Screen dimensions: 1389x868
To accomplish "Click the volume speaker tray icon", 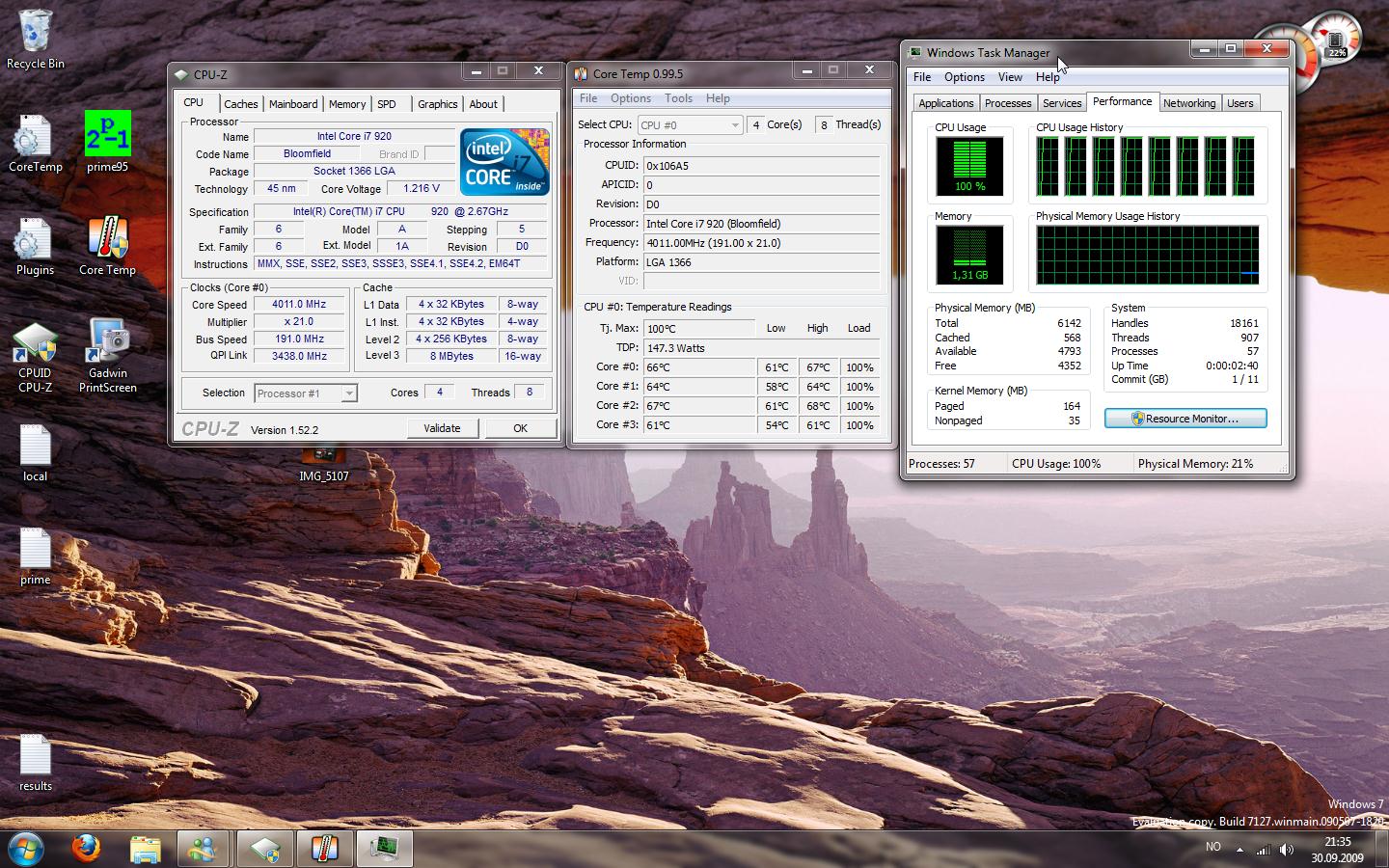I will (x=1286, y=850).
